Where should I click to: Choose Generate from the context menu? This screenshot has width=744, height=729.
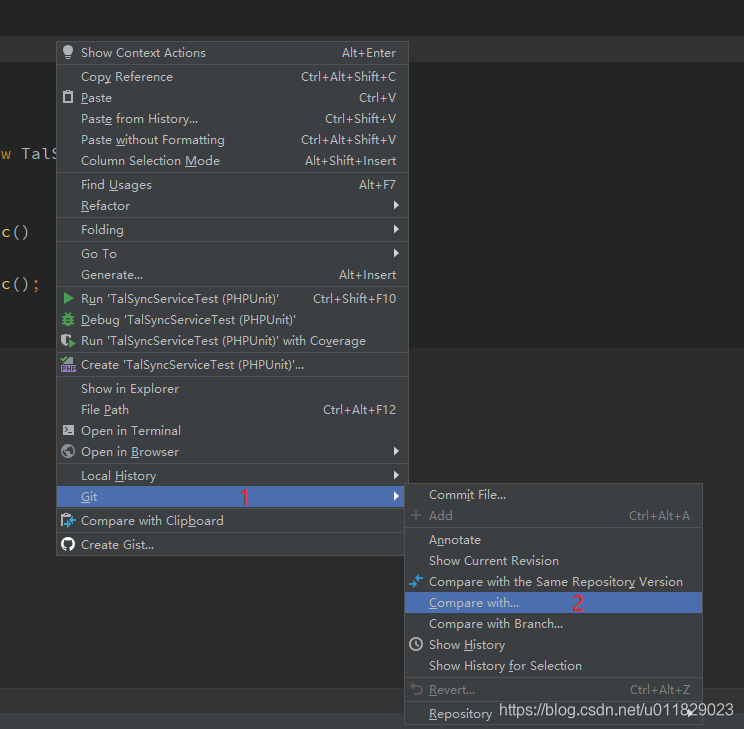pos(232,274)
